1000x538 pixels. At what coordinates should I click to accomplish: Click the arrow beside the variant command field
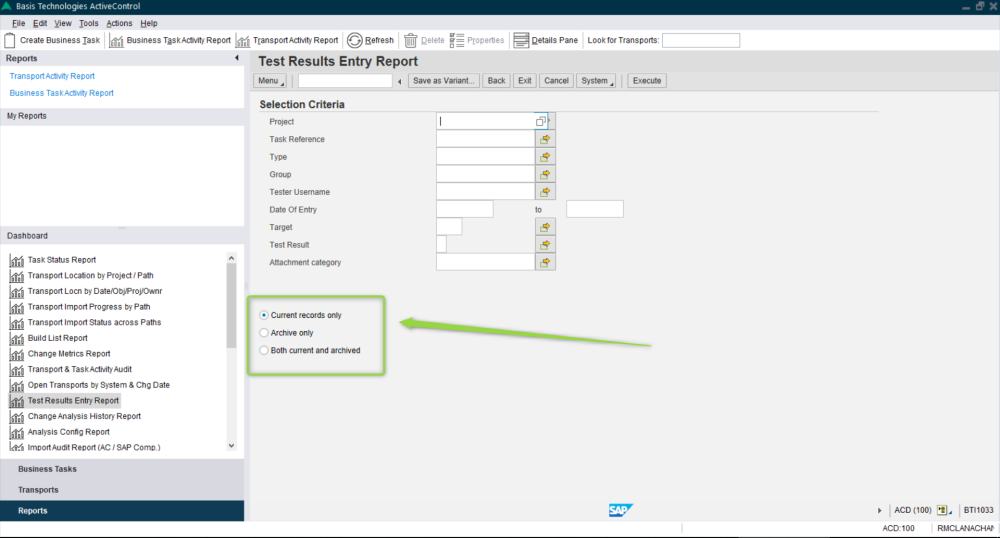pyautogui.click(x=400, y=81)
